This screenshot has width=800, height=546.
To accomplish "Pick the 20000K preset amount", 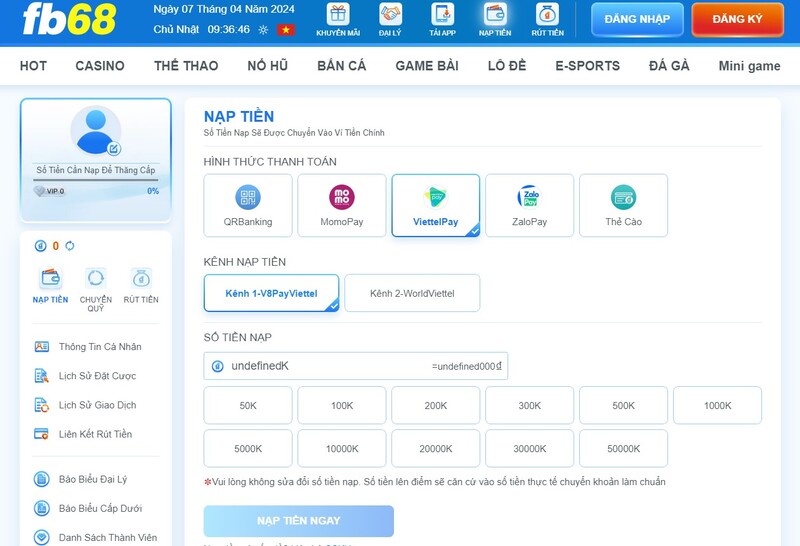I will tap(436, 449).
